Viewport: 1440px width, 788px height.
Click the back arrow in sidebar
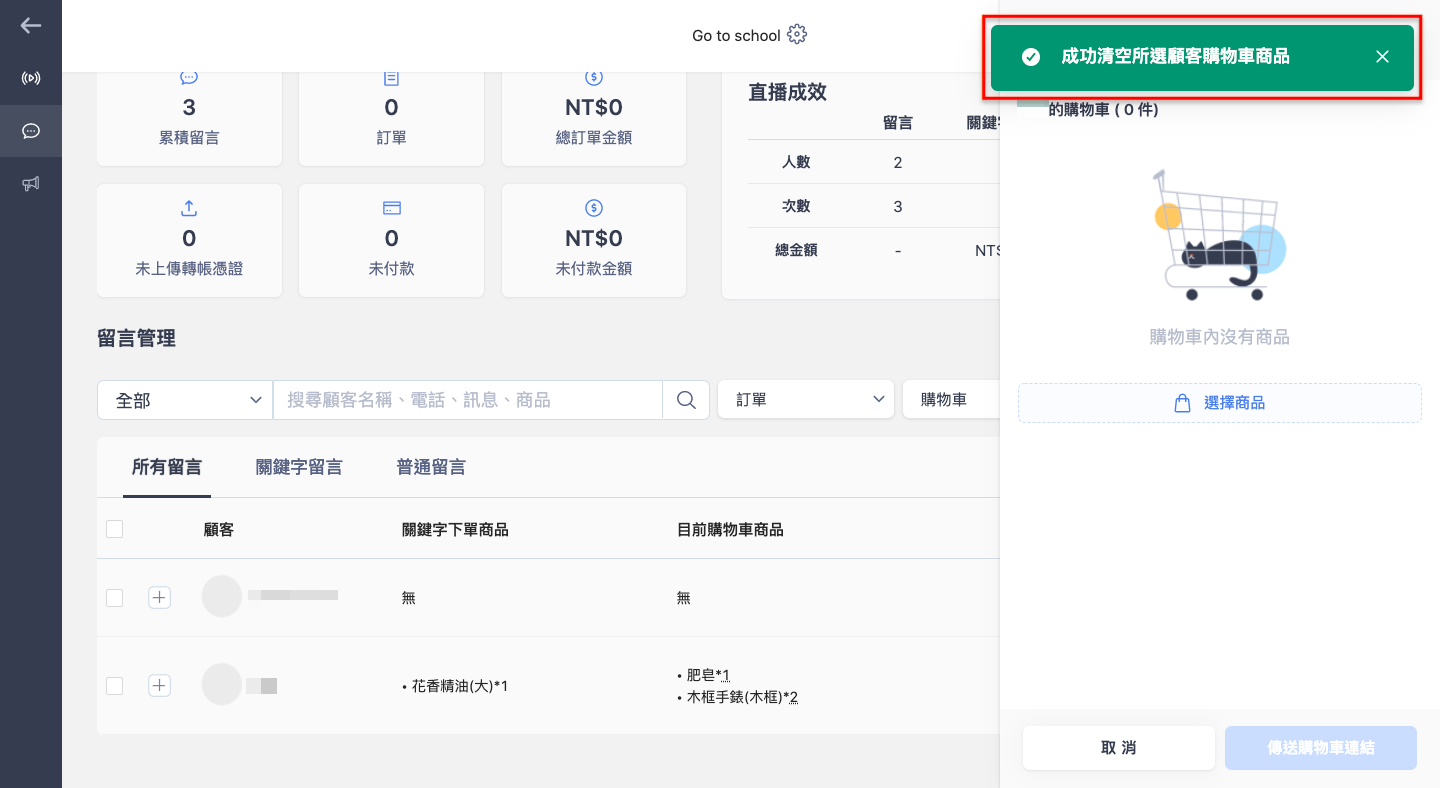click(x=31, y=26)
